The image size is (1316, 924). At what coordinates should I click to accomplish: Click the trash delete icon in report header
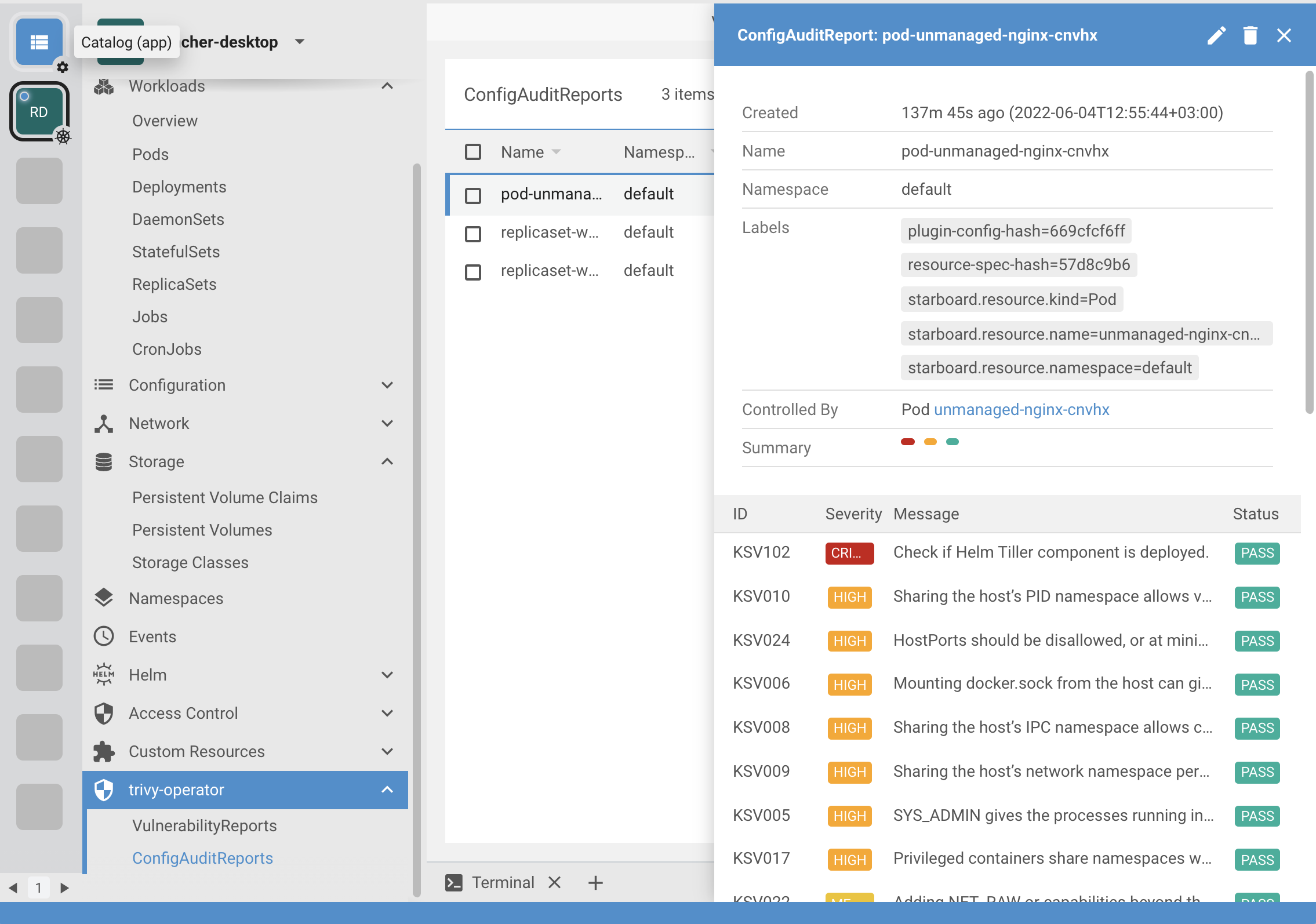point(1250,35)
